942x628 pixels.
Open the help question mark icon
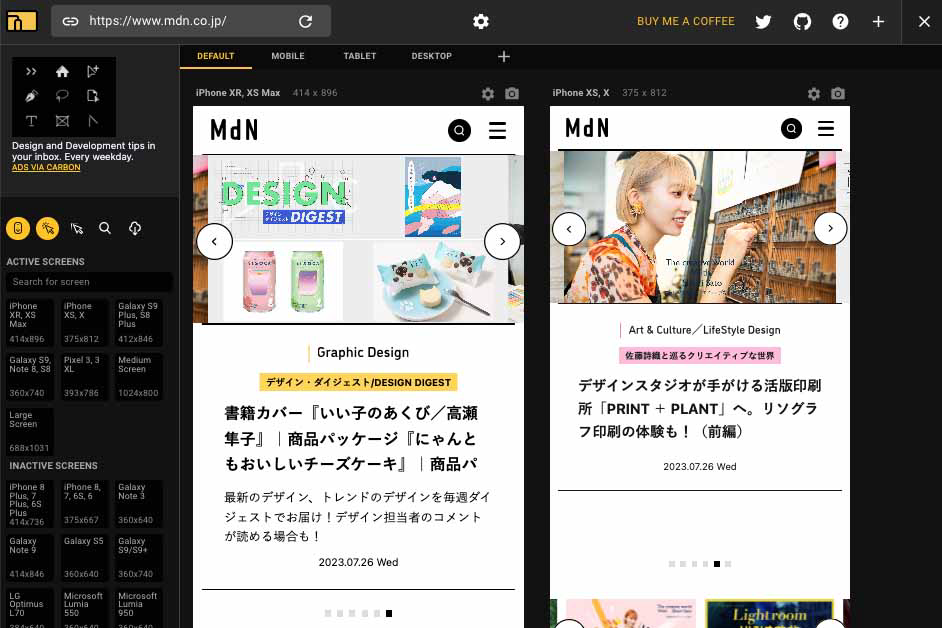click(x=840, y=21)
